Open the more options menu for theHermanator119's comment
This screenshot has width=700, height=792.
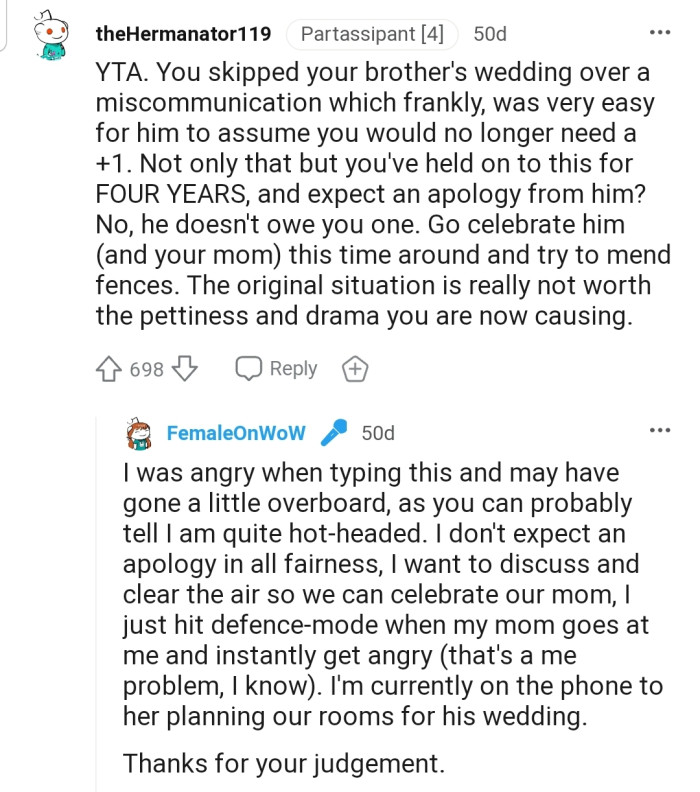coord(660,33)
